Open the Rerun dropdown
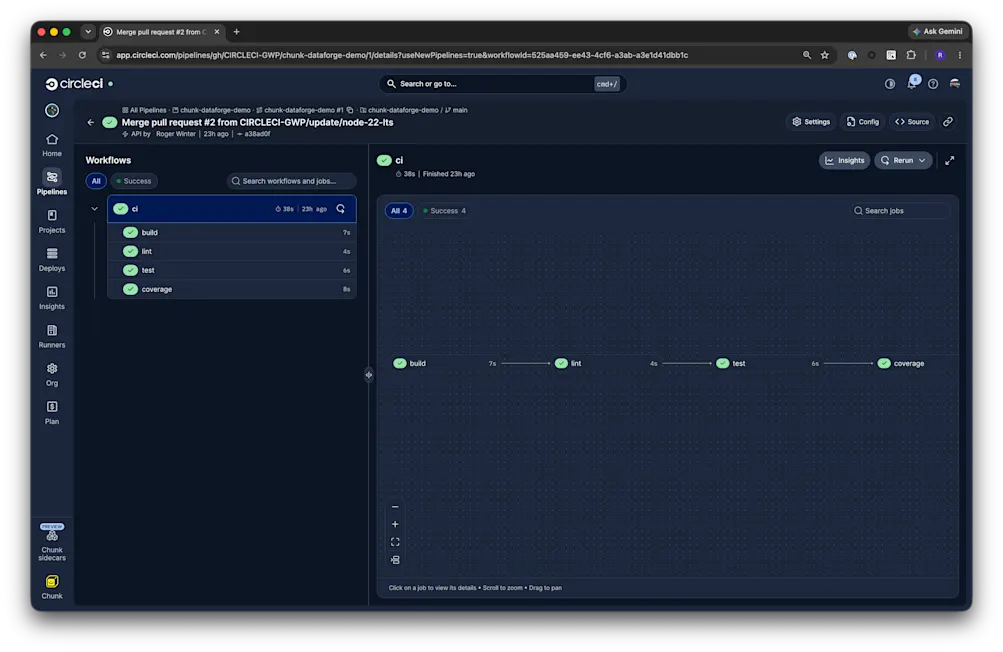 [903, 161]
